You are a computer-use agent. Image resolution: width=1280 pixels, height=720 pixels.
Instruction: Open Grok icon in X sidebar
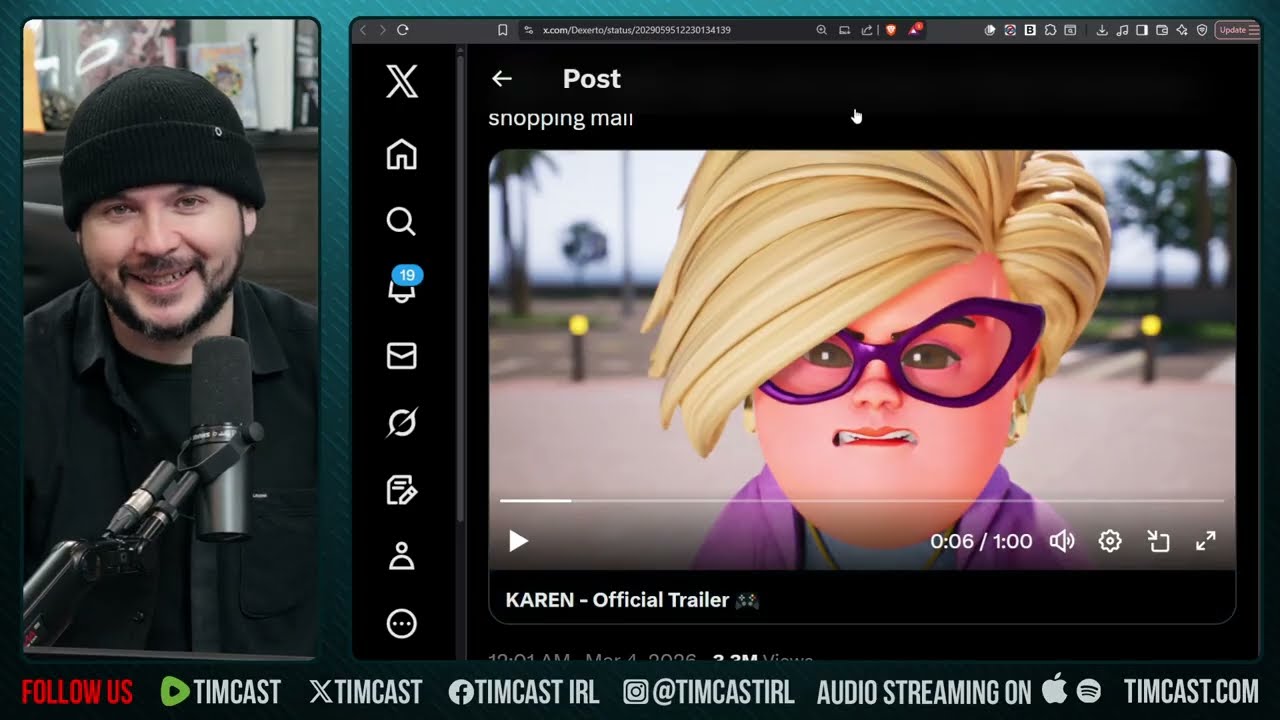coord(401,423)
